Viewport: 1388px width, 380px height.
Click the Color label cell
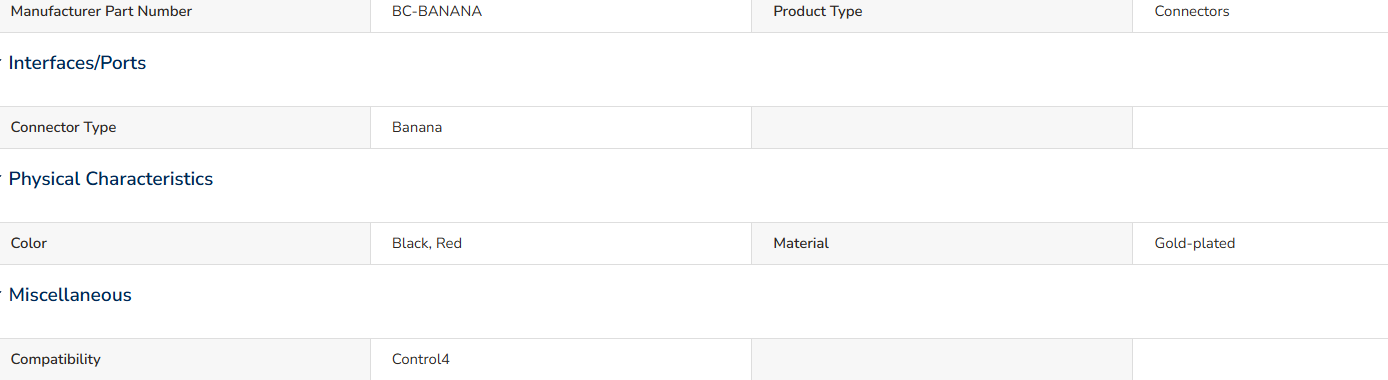(x=185, y=243)
